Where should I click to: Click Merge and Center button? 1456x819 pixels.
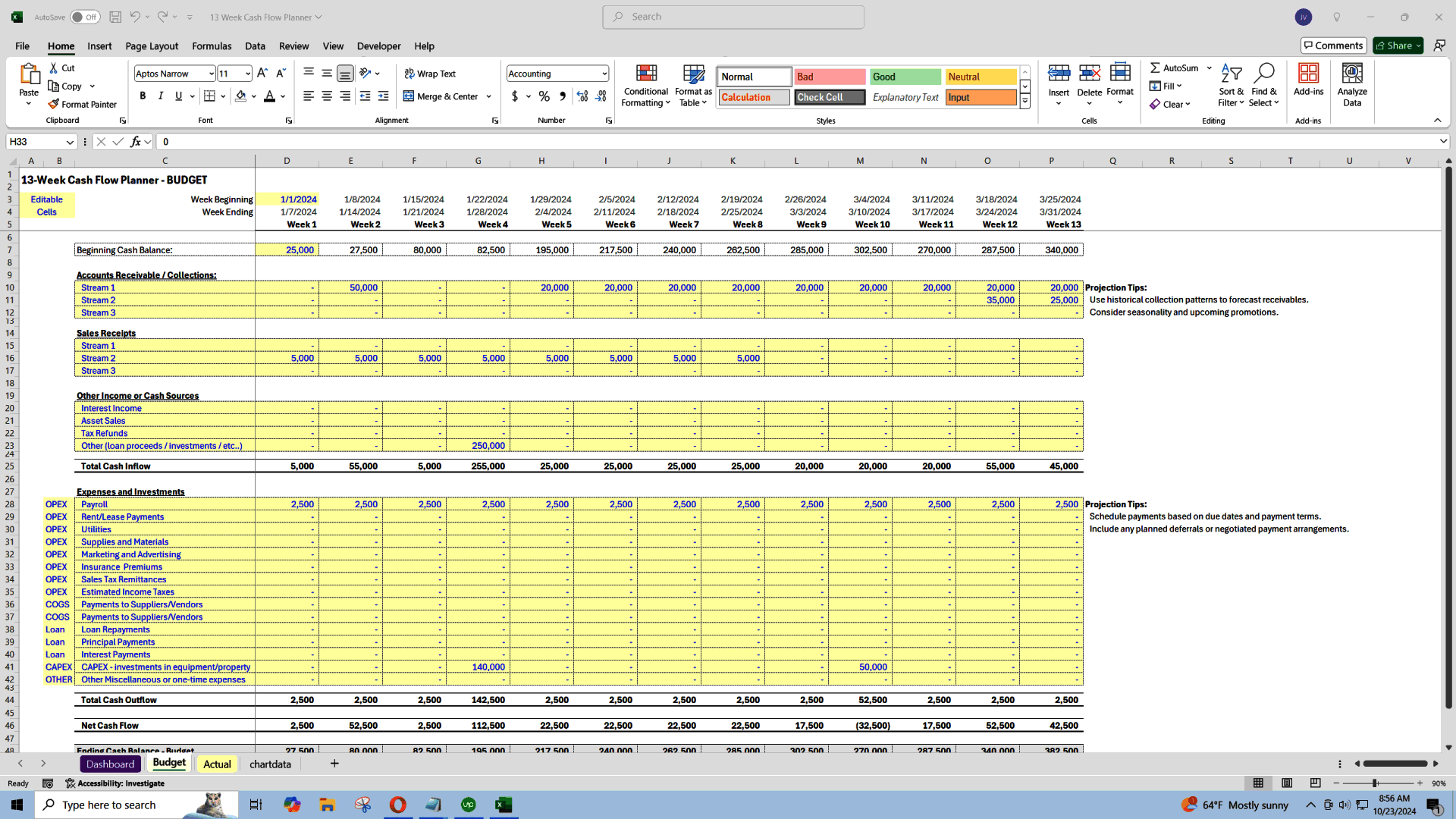pos(442,96)
